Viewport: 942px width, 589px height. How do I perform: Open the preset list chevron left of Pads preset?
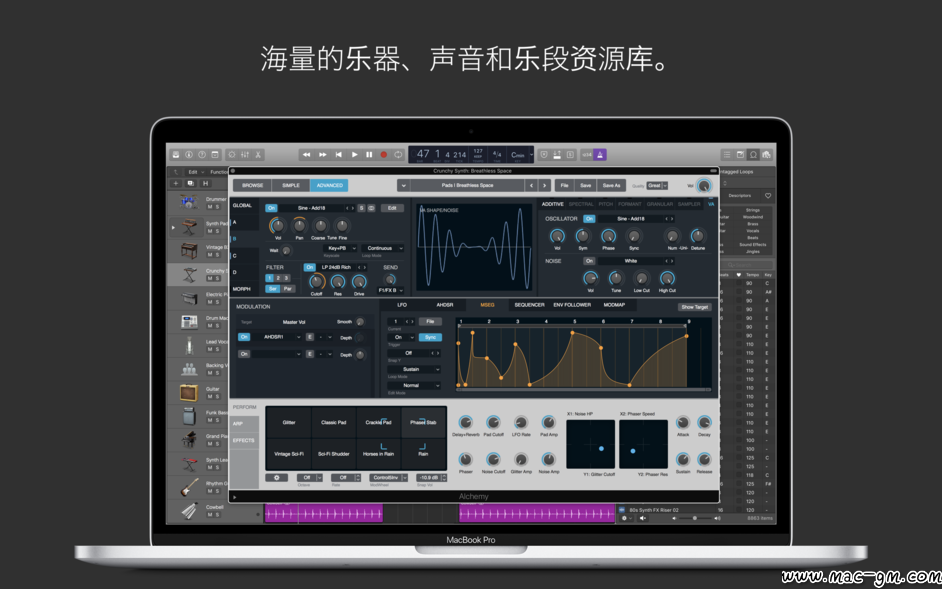[404, 185]
